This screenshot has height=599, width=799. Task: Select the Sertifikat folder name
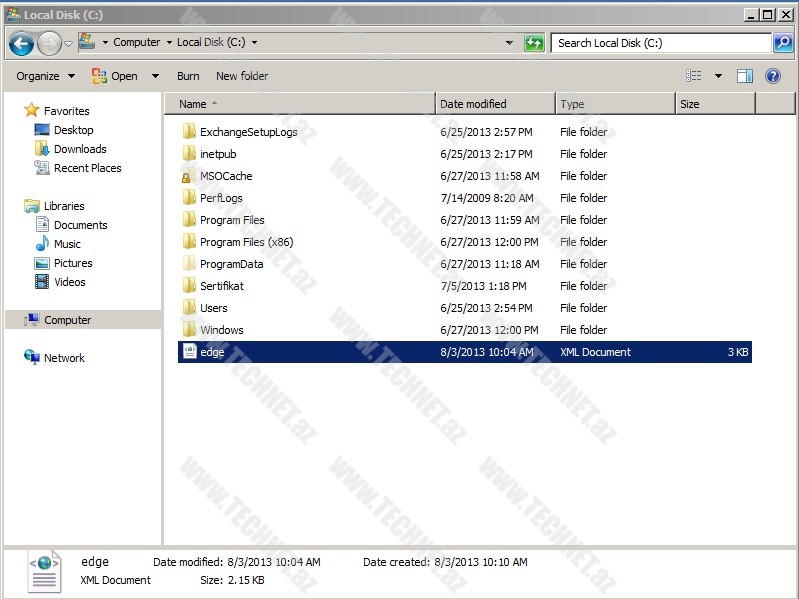coord(222,286)
